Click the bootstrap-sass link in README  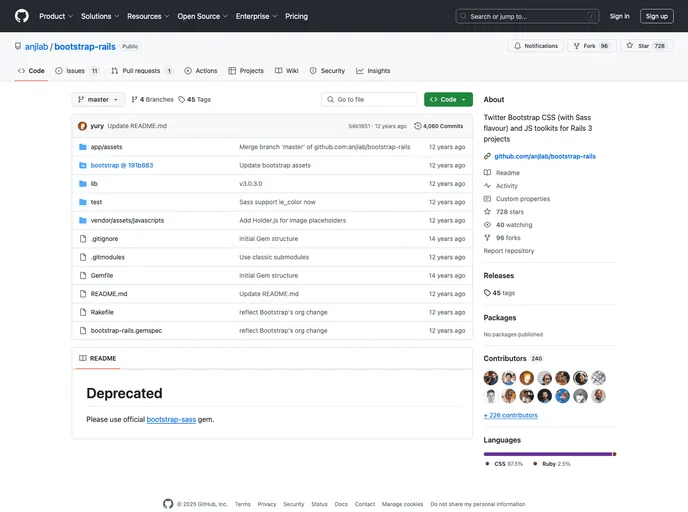171,419
